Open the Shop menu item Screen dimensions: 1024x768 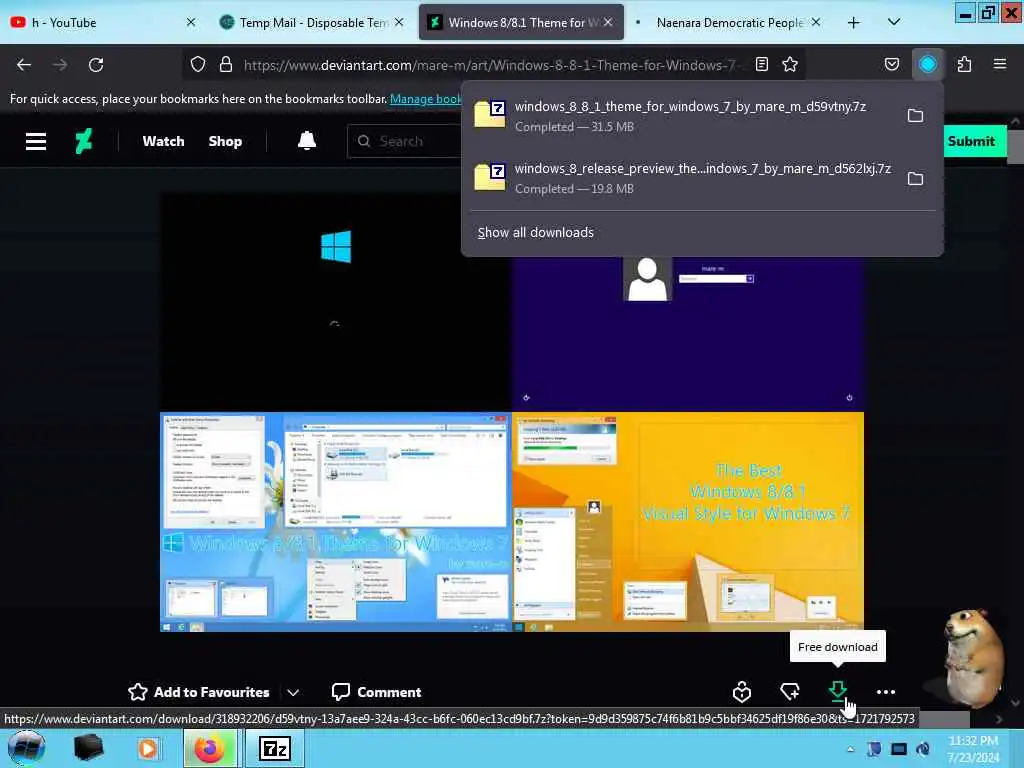click(x=225, y=141)
